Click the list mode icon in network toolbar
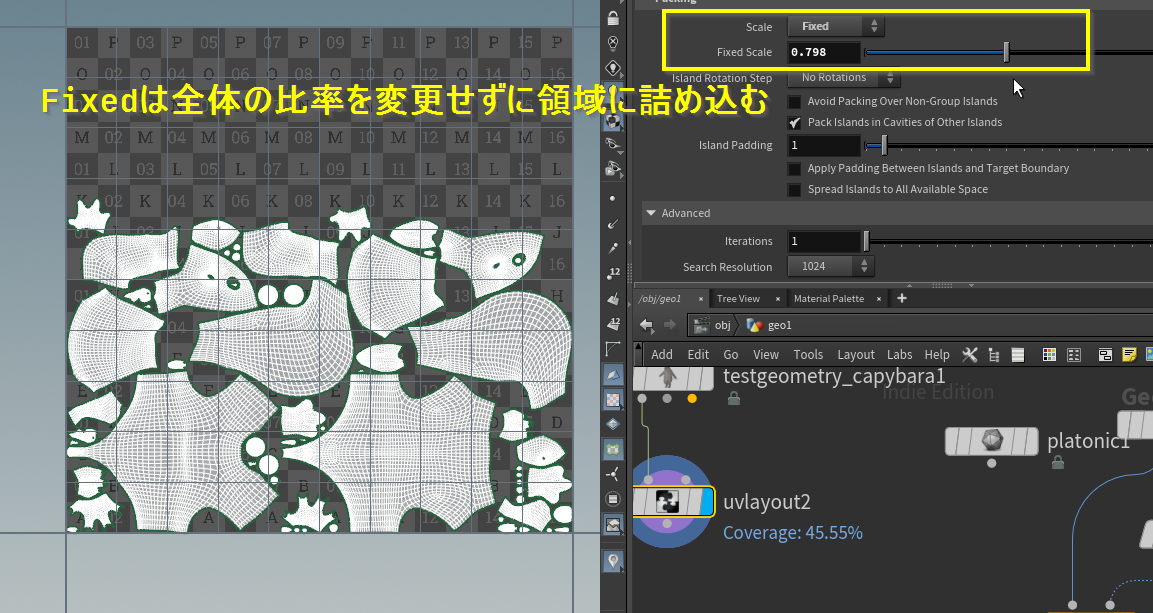 pyautogui.click(x=1018, y=355)
